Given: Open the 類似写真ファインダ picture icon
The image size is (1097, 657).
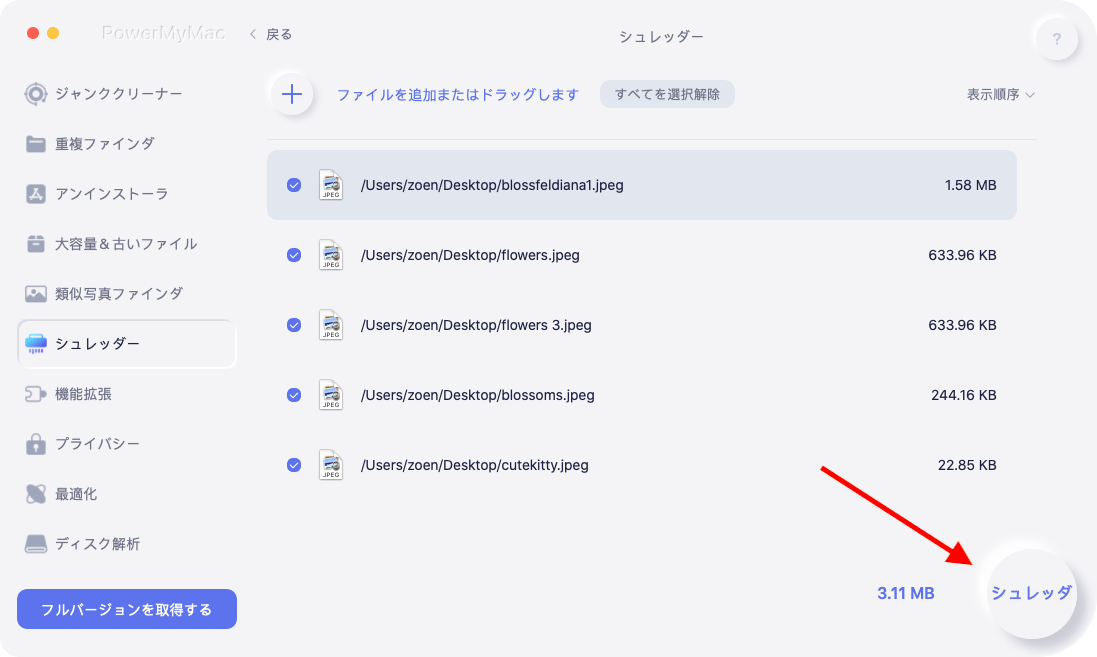Looking at the screenshot, I should [36, 294].
